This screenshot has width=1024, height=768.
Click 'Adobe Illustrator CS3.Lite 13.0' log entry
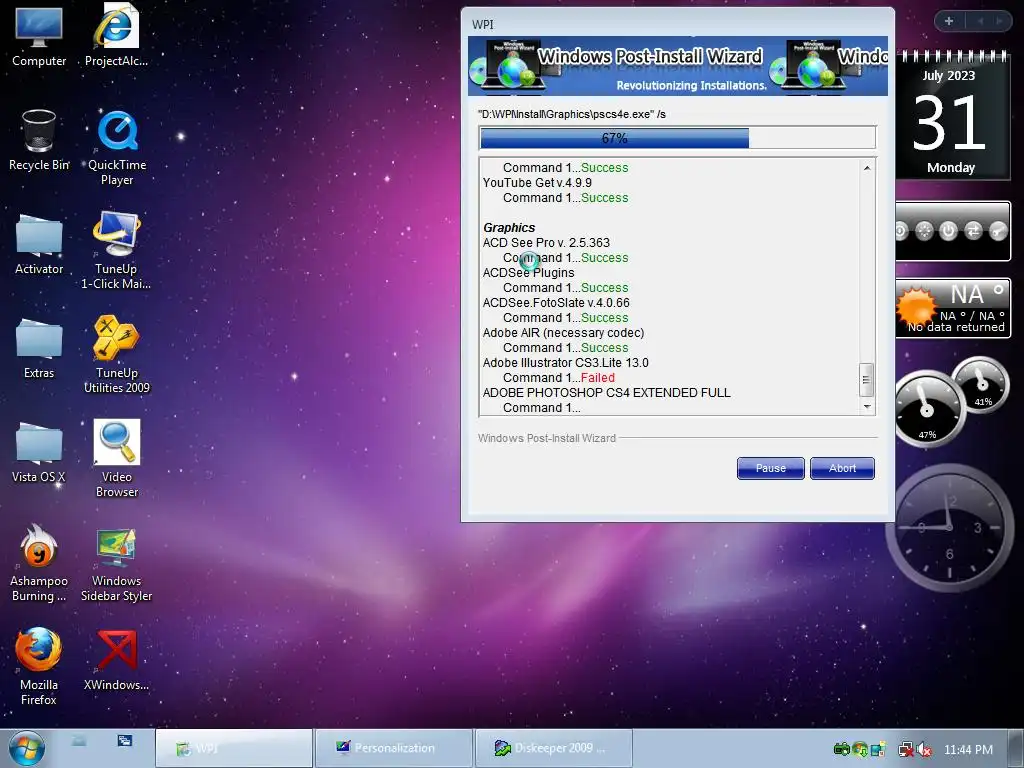(566, 362)
